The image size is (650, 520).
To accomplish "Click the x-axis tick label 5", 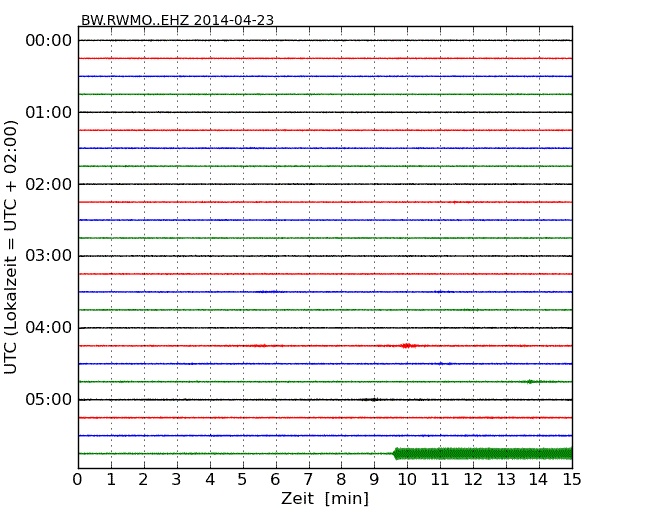I will 243,480.
